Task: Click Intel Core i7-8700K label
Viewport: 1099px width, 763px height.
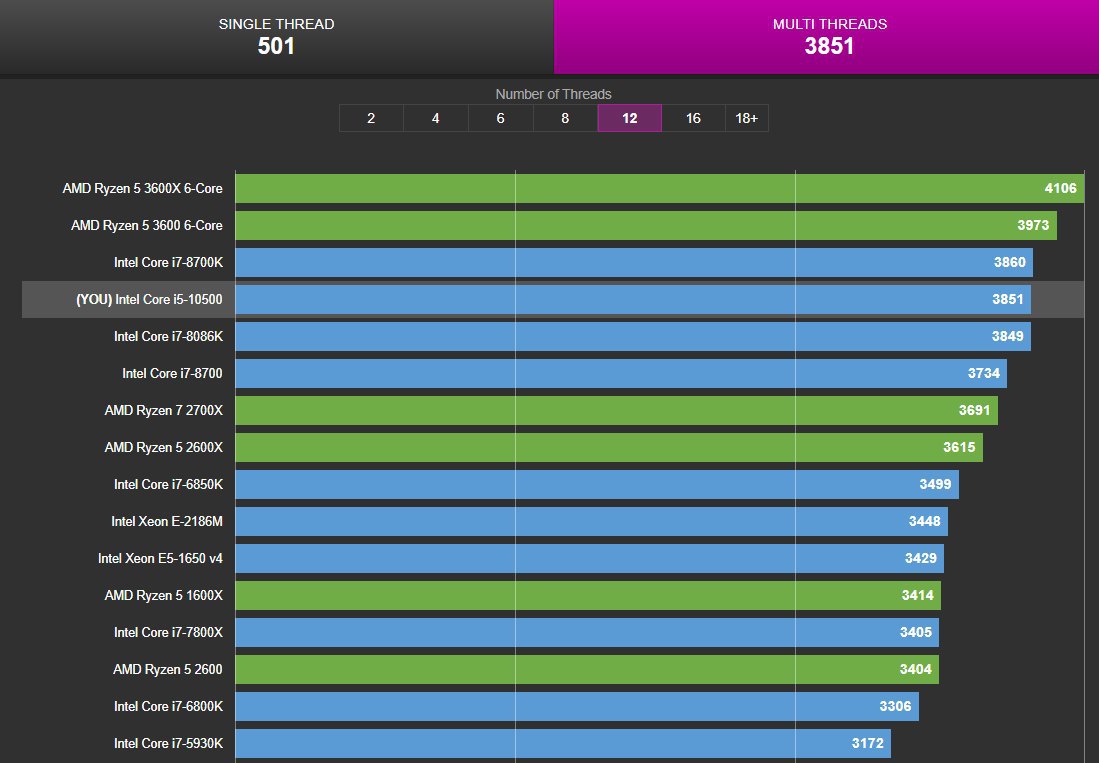Action: pyautogui.click(x=168, y=263)
